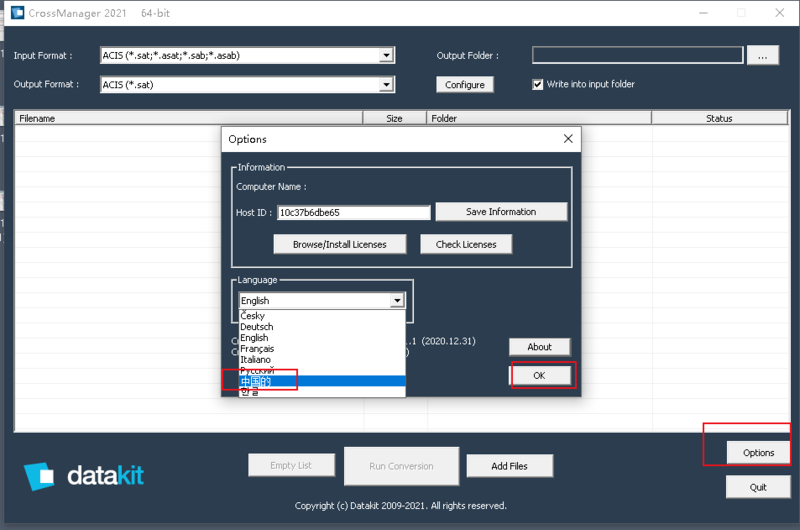The height and width of the screenshot is (530, 800).
Task: Click the Run Conversion button
Action: click(x=402, y=466)
